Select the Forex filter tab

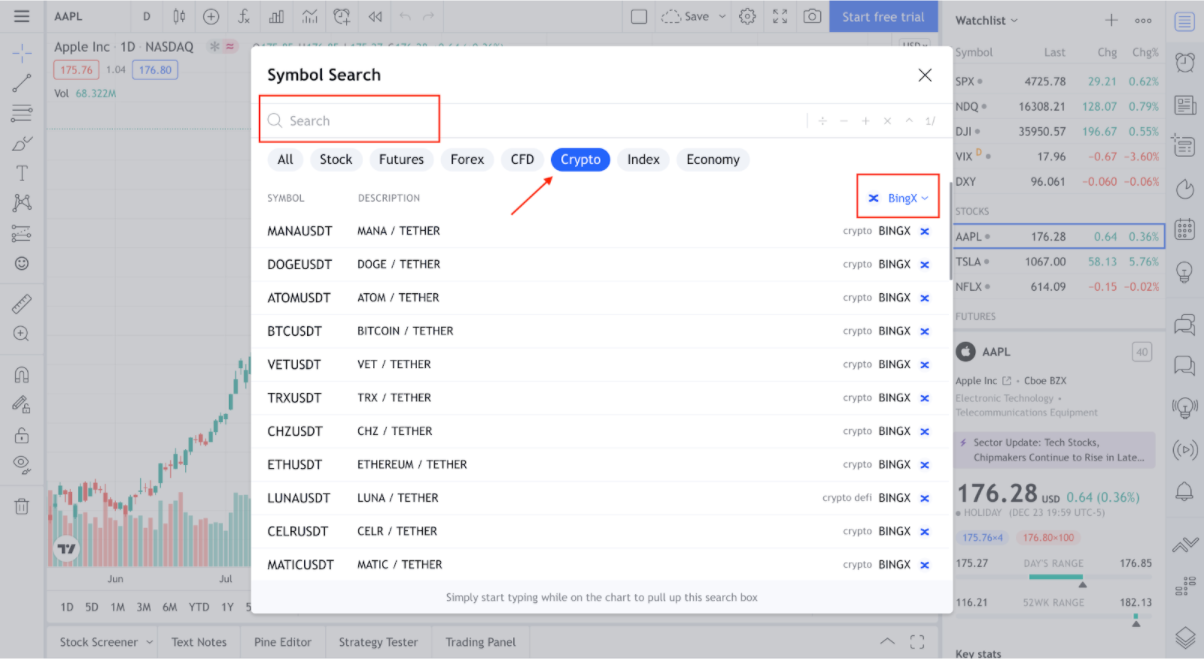click(467, 159)
